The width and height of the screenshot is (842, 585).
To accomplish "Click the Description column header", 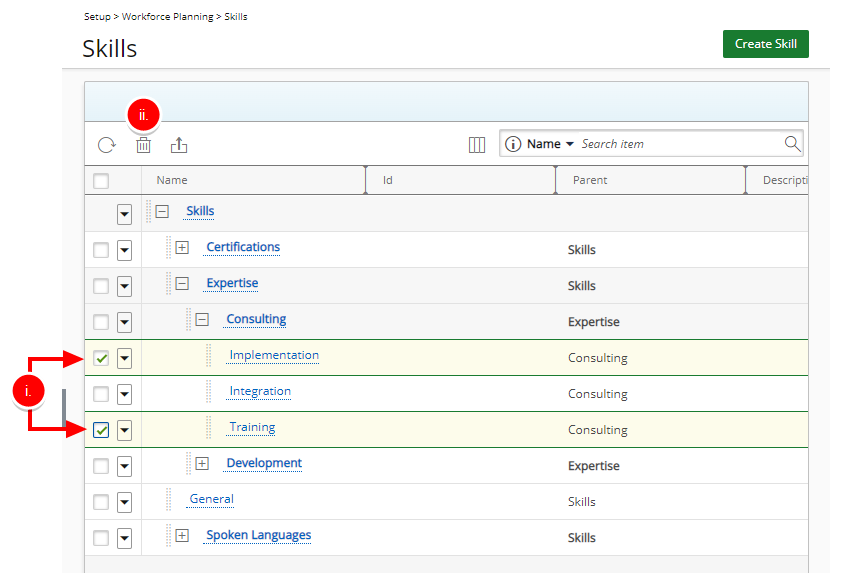I will pyautogui.click(x=785, y=180).
